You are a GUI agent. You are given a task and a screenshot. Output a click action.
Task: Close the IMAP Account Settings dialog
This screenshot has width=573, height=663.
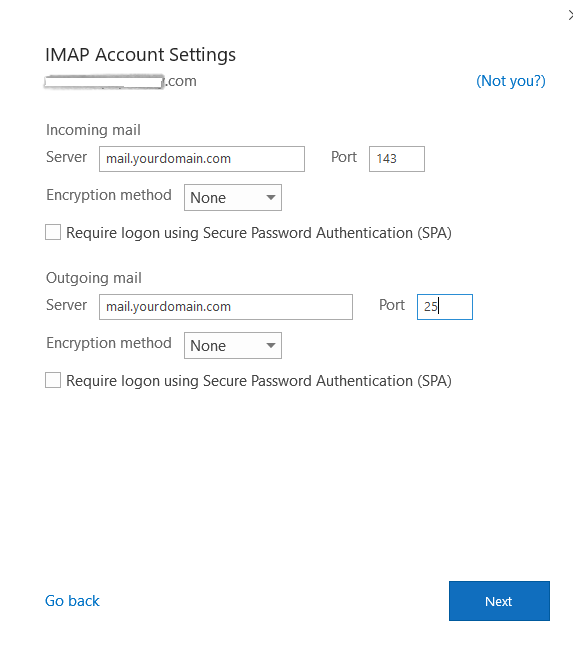pyautogui.click(x=570, y=16)
